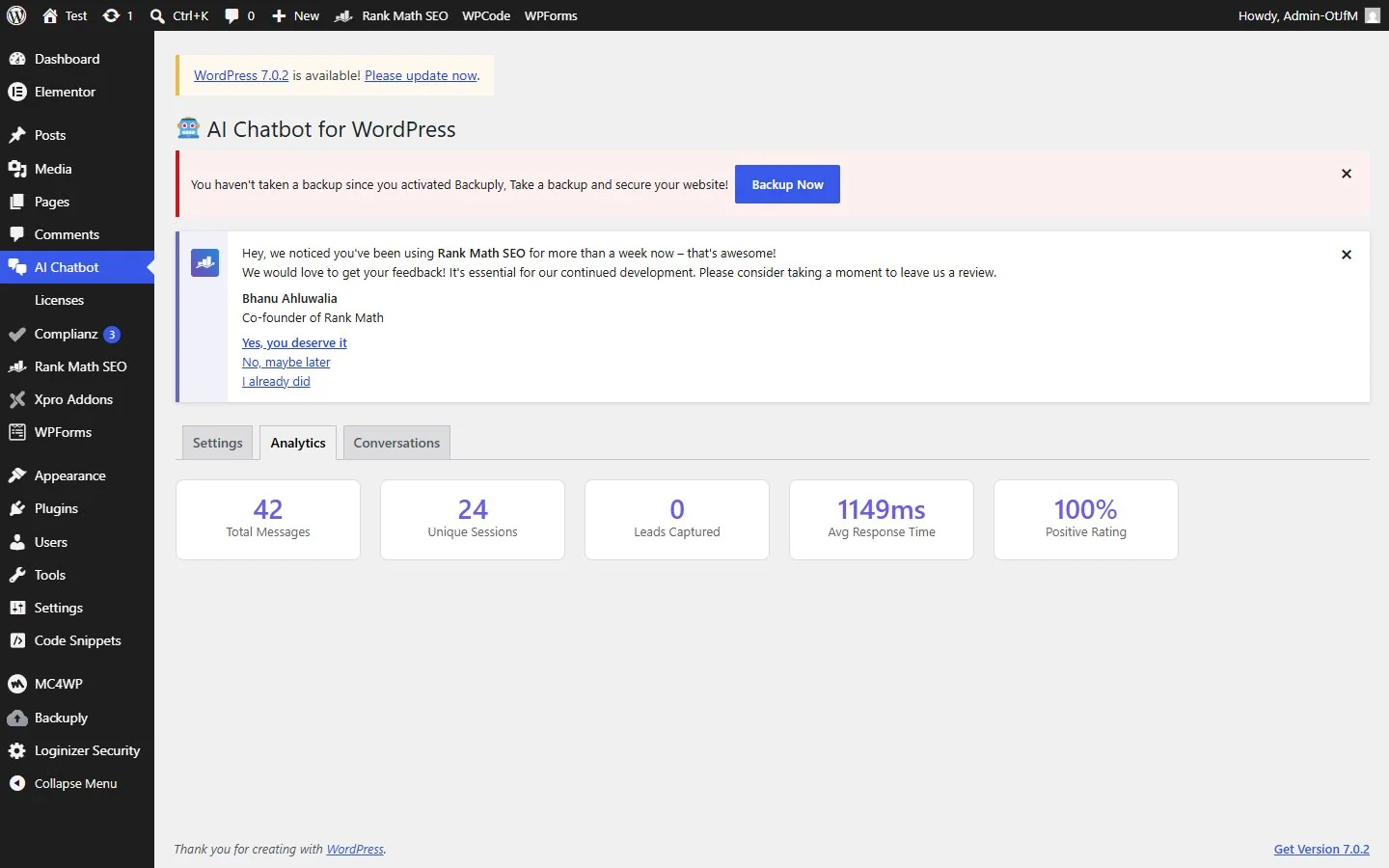Click the MC4WP sidebar icon
This screenshot has height=868, width=1389.
[x=16, y=684]
